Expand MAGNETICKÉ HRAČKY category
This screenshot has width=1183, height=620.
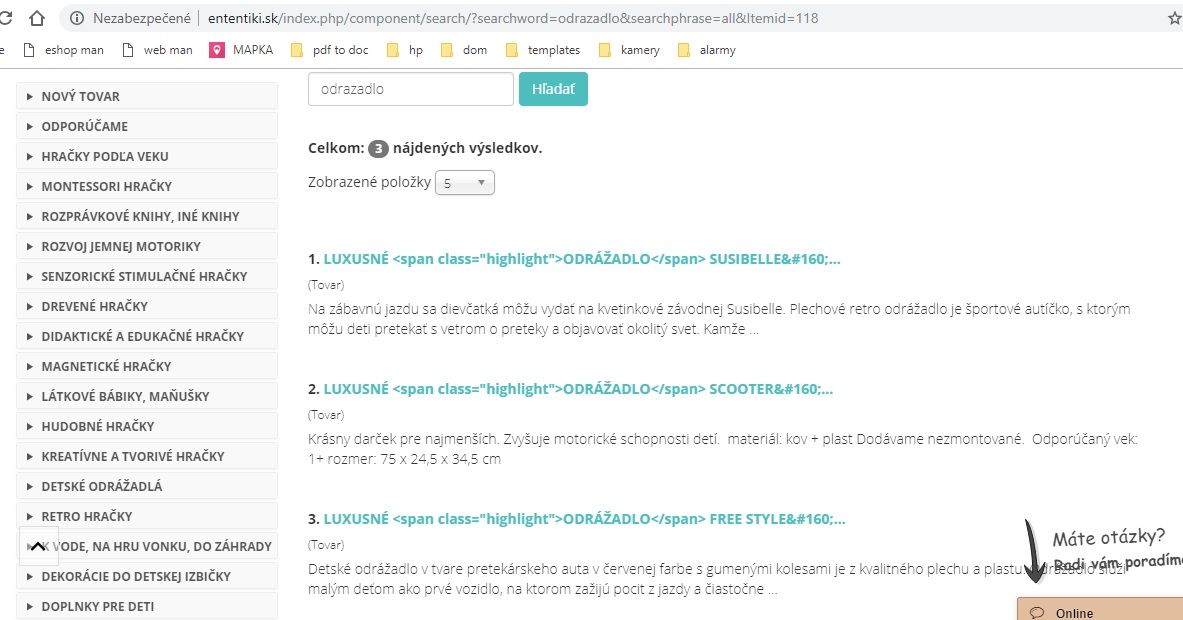click(x=147, y=366)
